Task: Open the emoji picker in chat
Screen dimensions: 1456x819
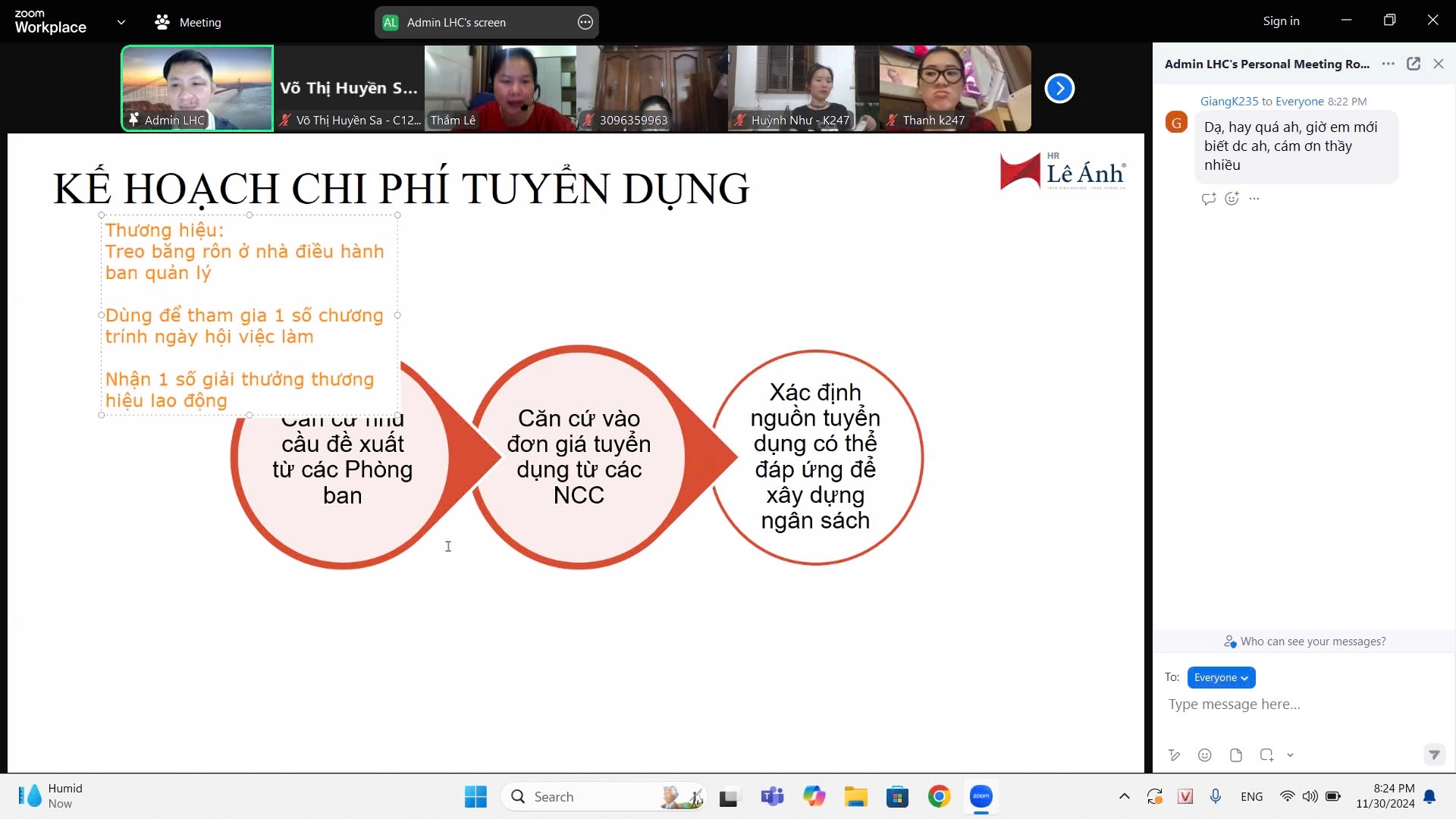Action: [1204, 755]
